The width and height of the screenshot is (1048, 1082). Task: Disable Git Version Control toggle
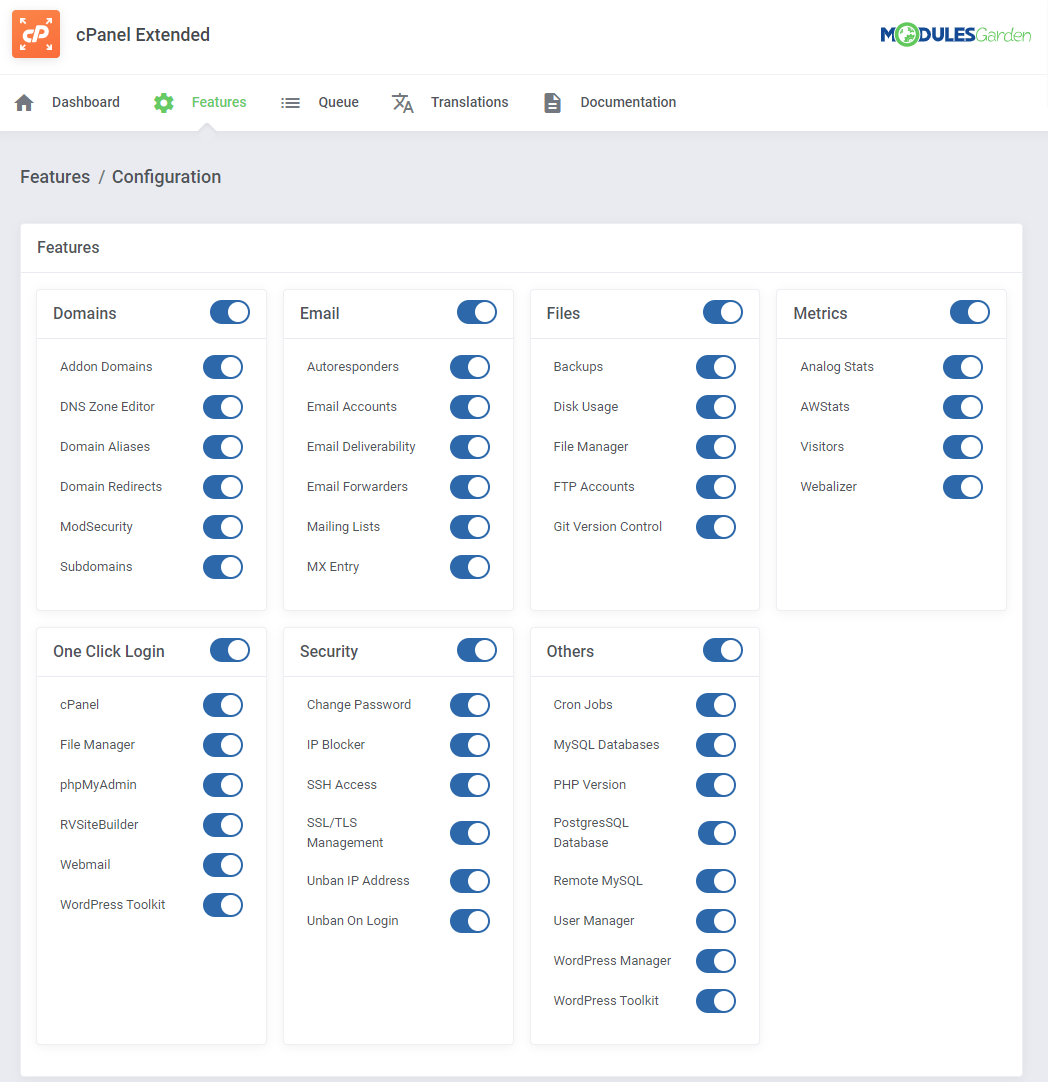click(716, 527)
